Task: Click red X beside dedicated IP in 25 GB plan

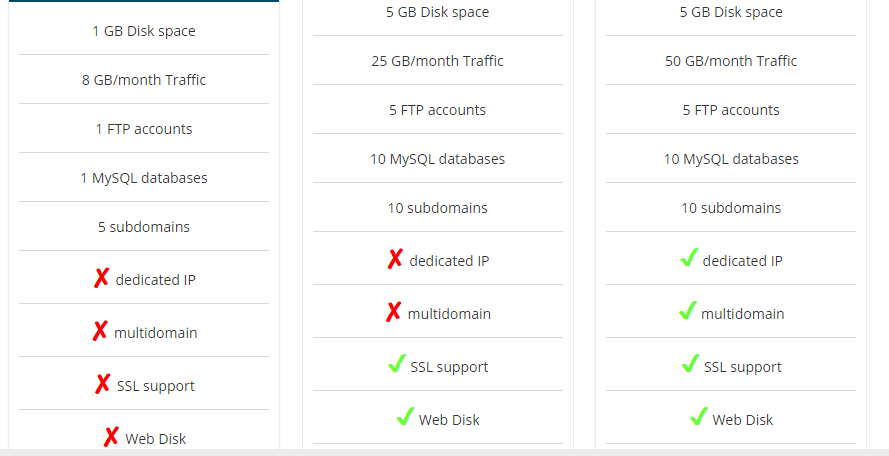Action: pos(395,259)
